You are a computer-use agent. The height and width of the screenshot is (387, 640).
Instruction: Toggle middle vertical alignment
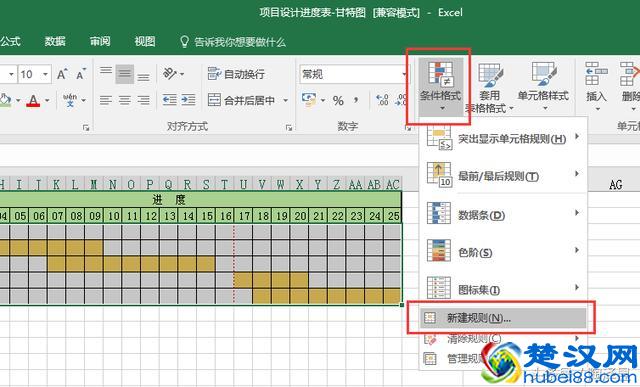click(125, 74)
